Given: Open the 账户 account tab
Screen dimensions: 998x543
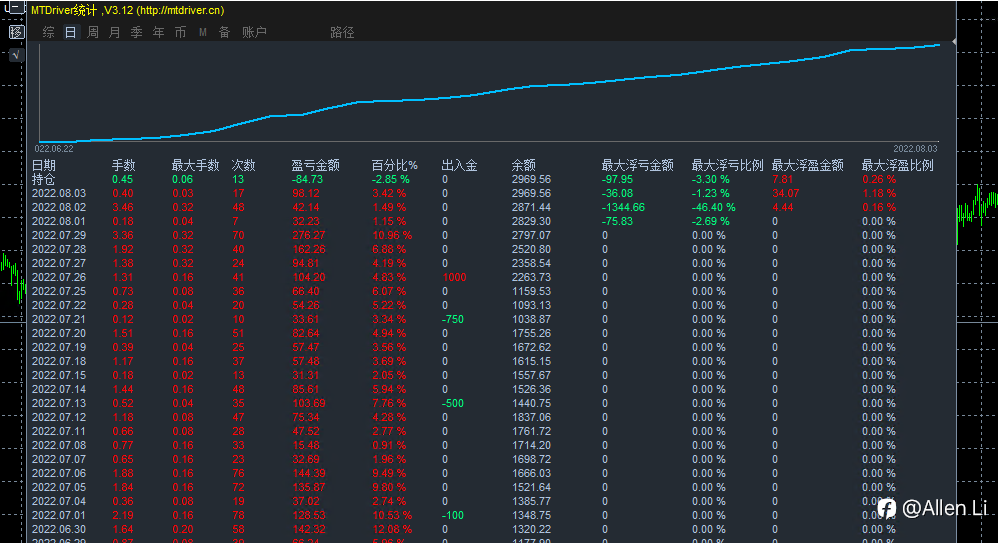Looking at the screenshot, I should (x=254, y=32).
